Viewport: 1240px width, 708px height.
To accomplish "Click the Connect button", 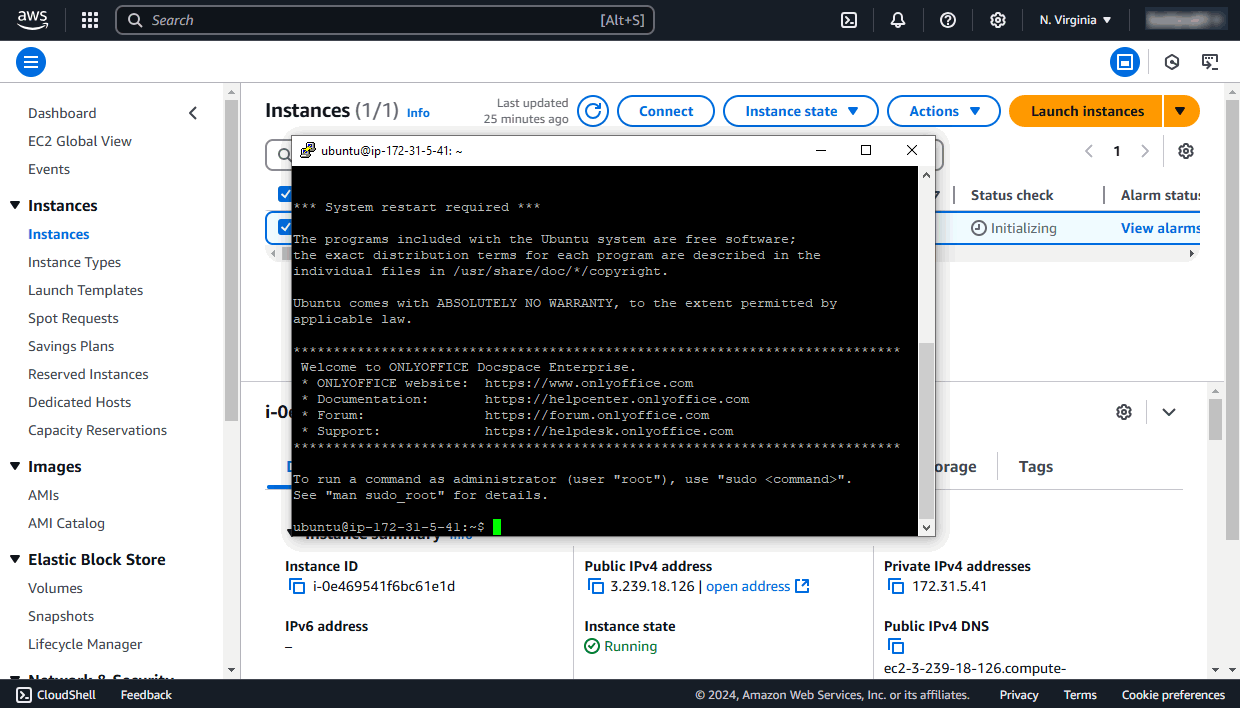I will pyautogui.click(x=665, y=111).
